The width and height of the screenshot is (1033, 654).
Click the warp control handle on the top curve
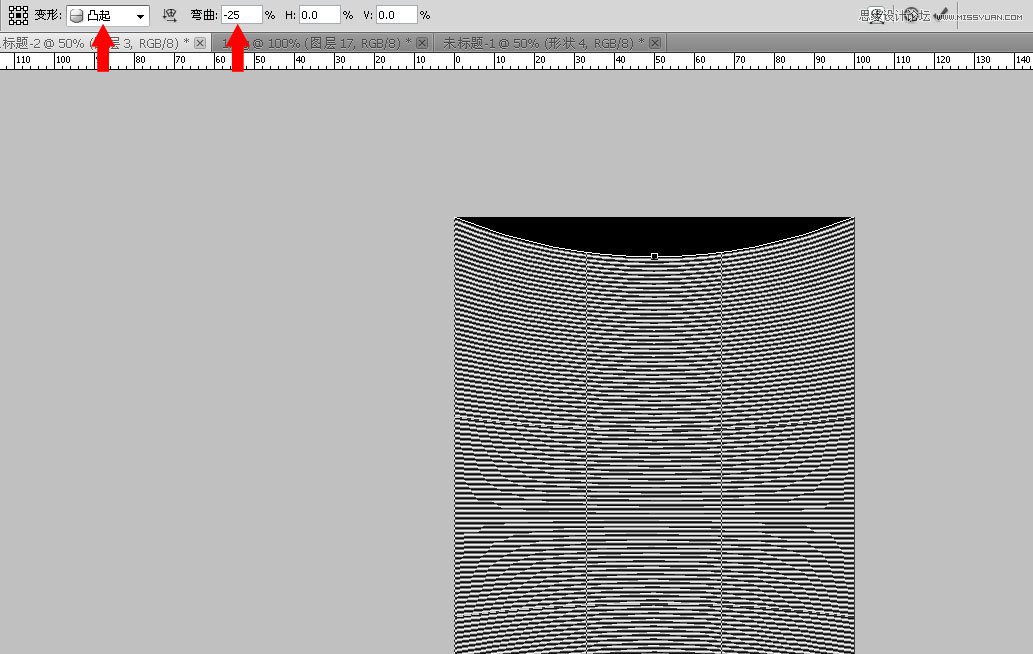coord(654,256)
